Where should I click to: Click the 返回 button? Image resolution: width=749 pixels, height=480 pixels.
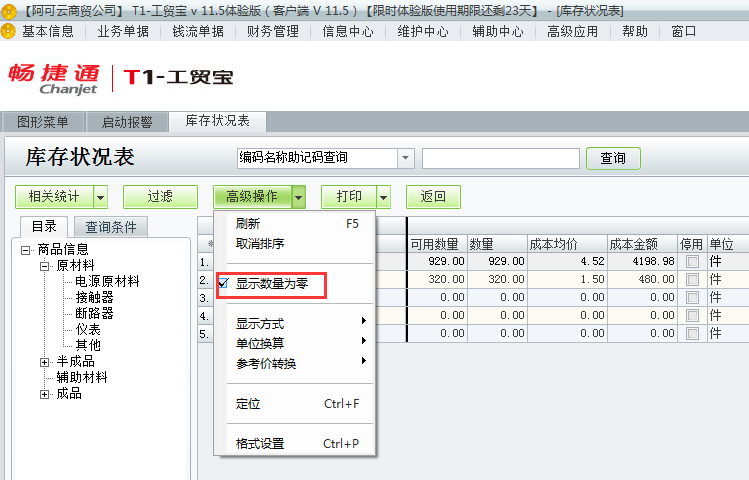[433, 197]
